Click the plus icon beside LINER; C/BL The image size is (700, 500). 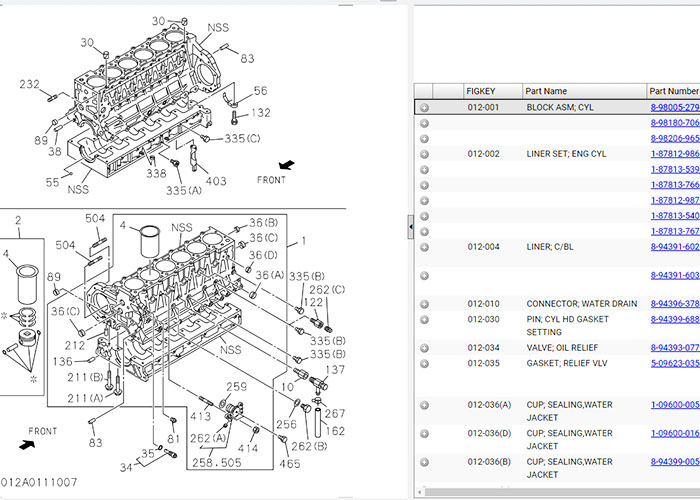coord(424,247)
